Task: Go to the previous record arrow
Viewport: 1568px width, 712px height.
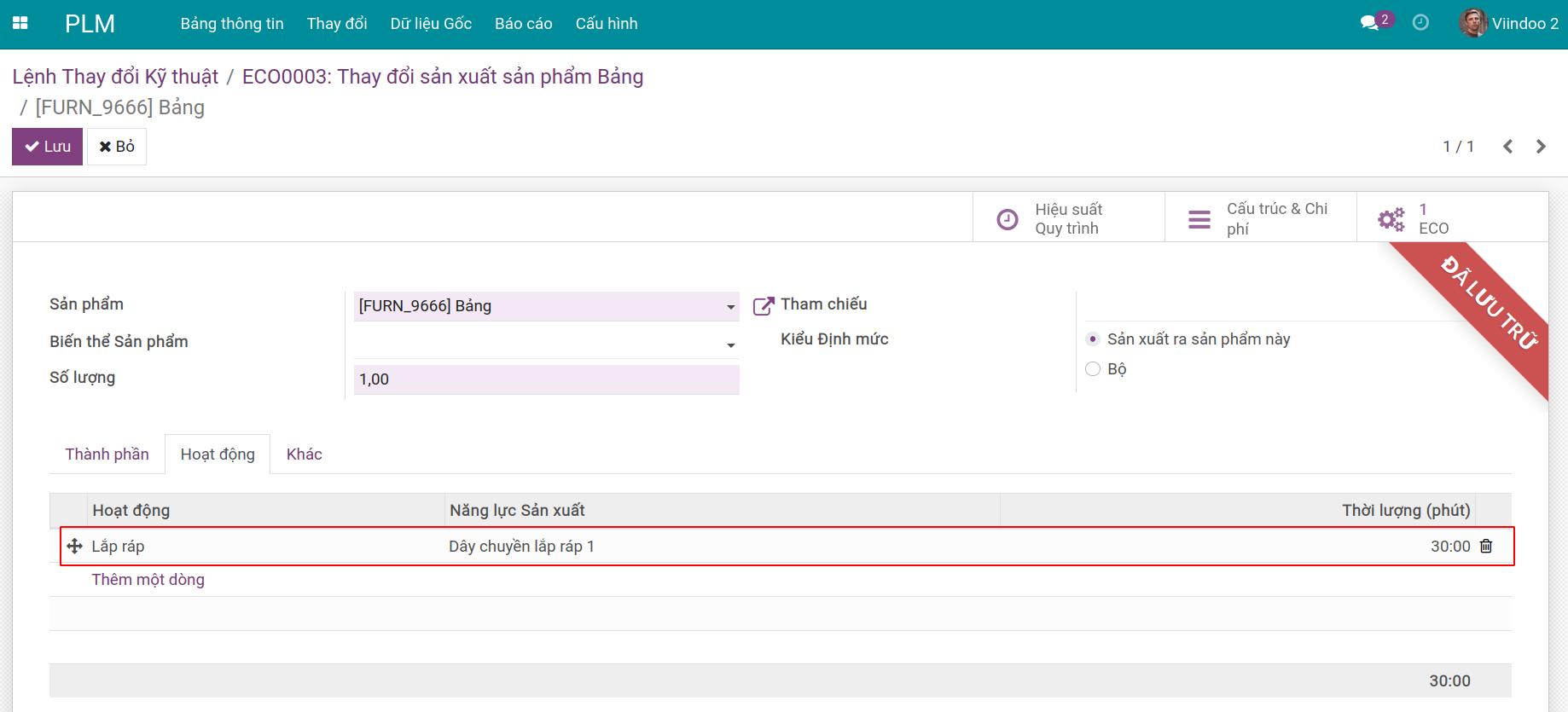Action: click(x=1507, y=147)
